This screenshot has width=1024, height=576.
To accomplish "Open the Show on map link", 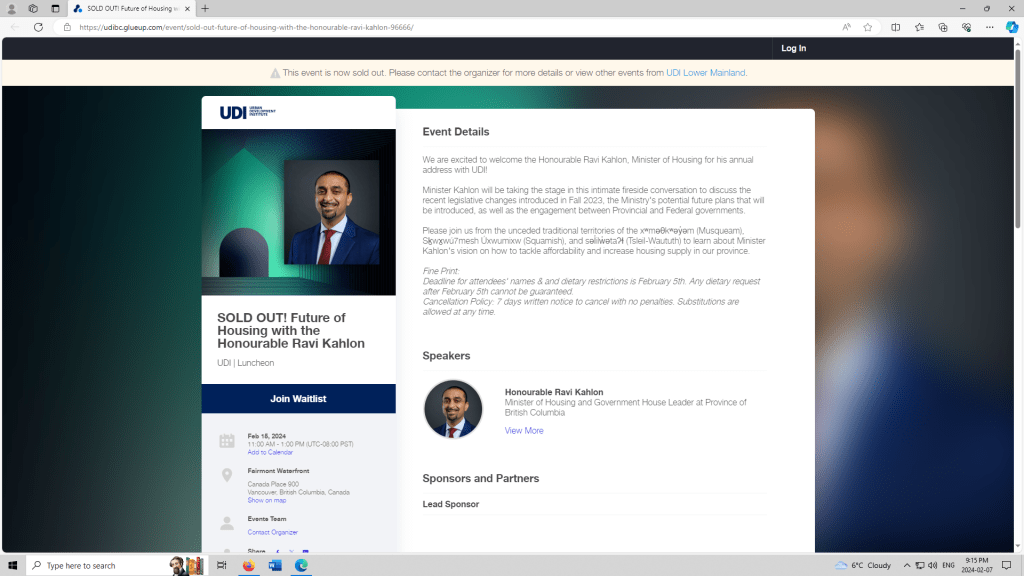I will pos(267,500).
